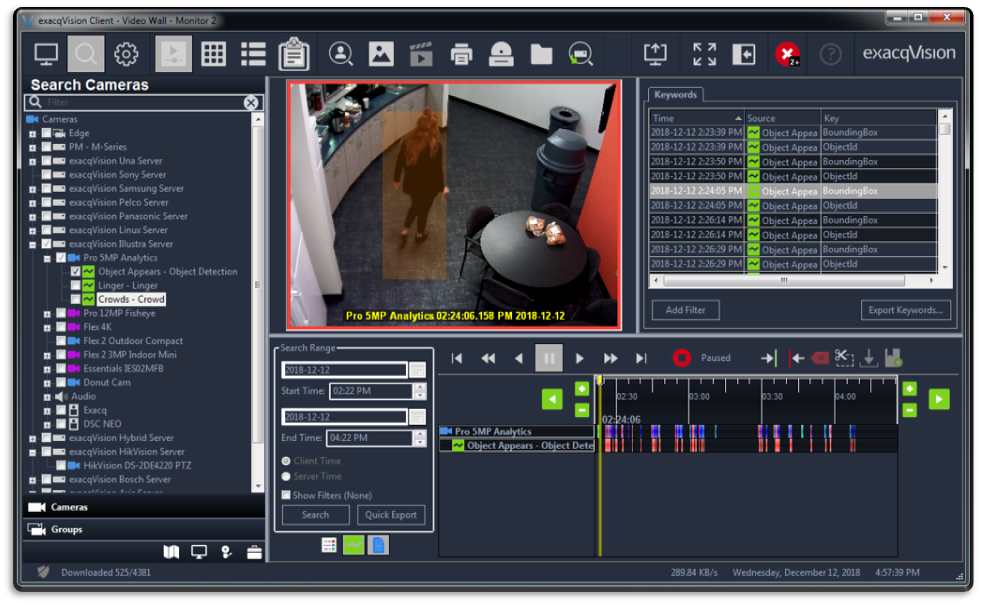Click the blue document icon below search
This screenshot has height=605, width=981.
point(379,545)
